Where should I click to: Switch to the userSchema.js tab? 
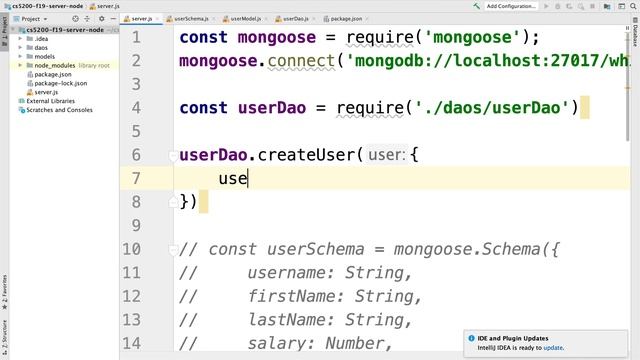click(x=191, y=19)
